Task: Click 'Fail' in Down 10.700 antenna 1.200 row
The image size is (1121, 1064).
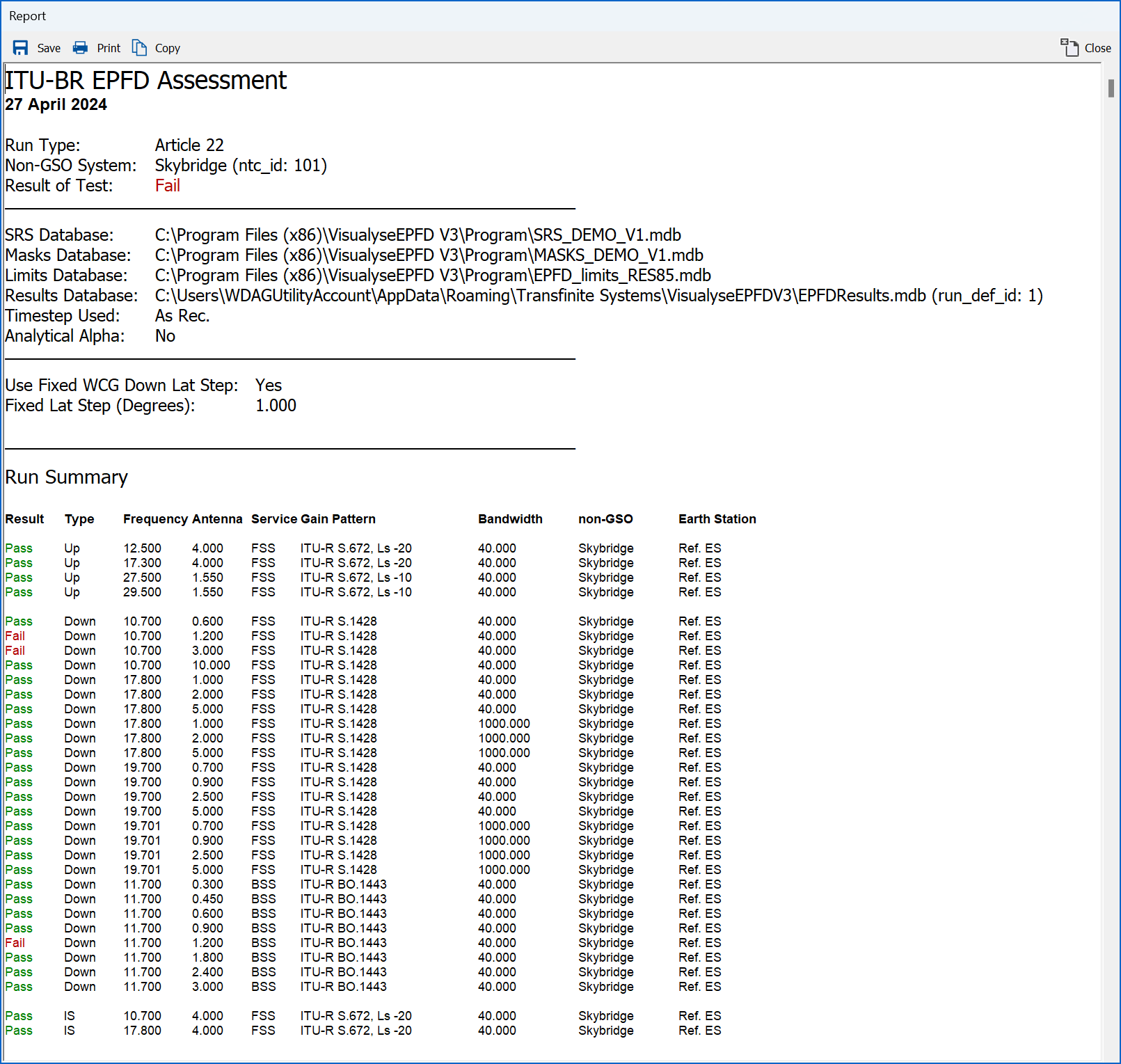Action: [x=15, y=636]
